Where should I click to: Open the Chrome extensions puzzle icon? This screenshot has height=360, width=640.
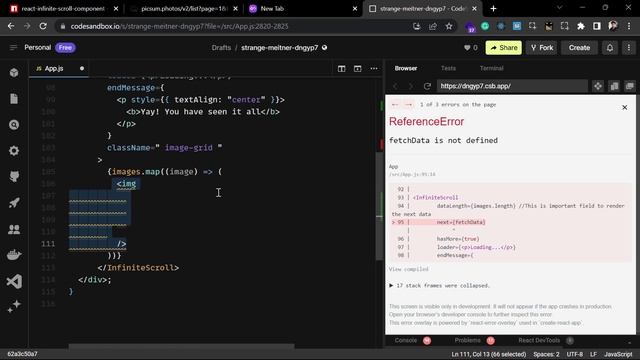coord(581,26)
